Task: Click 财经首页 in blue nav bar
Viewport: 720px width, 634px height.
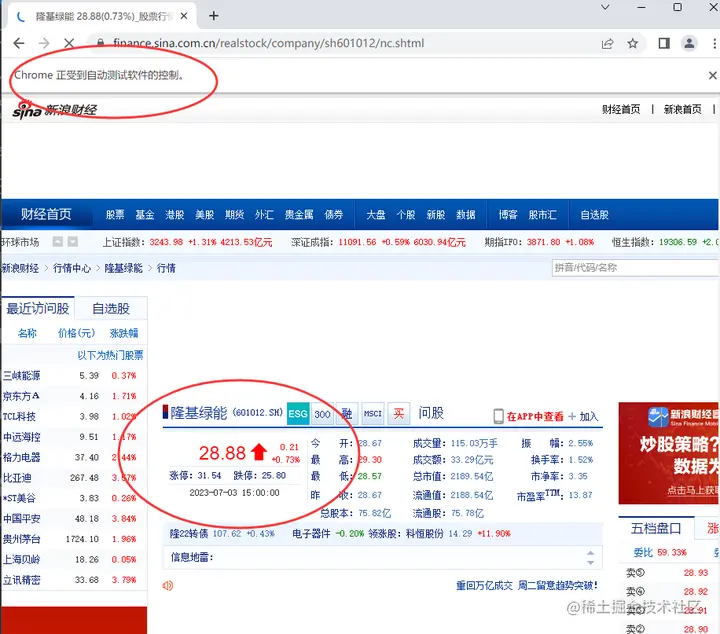Action: [x=46, y=214]
